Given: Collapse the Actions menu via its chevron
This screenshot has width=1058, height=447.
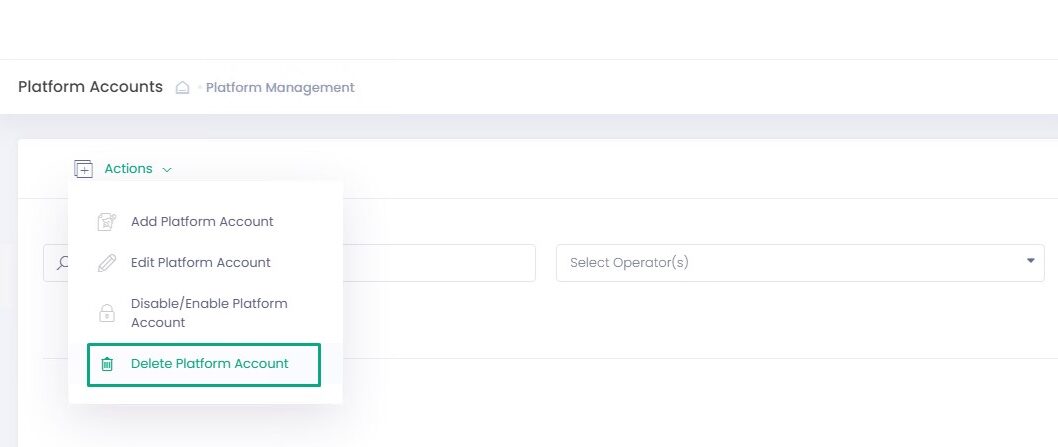Looking at the screenshot, I should click(x=167, y=170).
